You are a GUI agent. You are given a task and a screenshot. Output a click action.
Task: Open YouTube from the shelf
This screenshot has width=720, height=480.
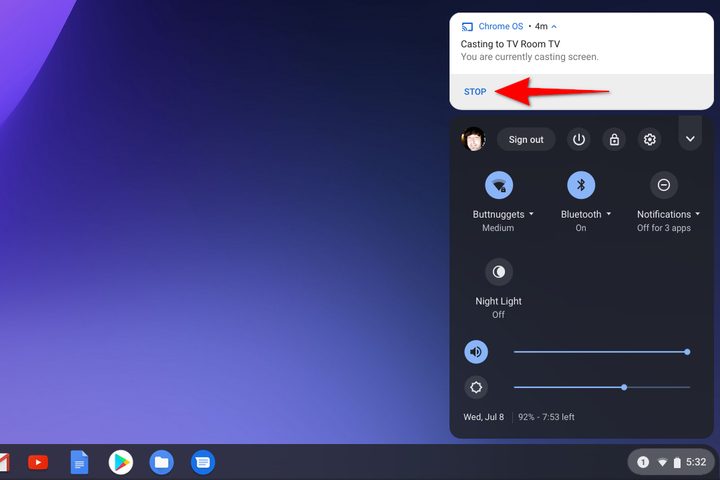click(38, 462)
